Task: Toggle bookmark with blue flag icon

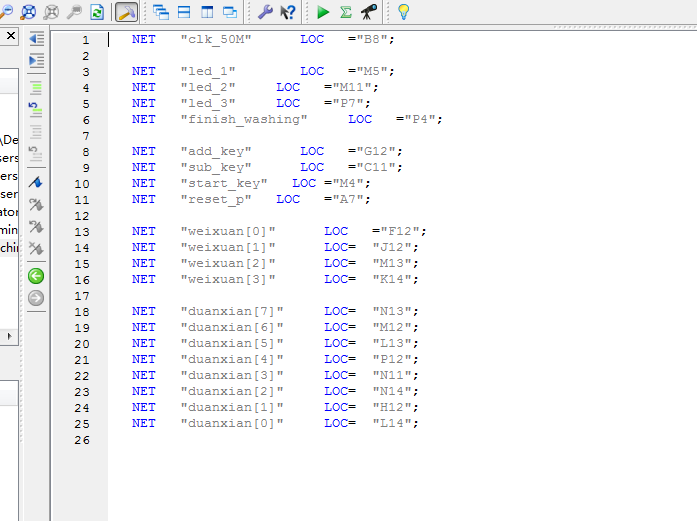Action: (36, 182)
